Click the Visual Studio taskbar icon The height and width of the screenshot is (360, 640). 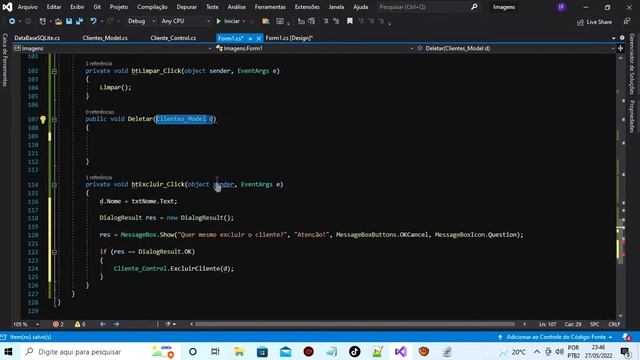401,351
